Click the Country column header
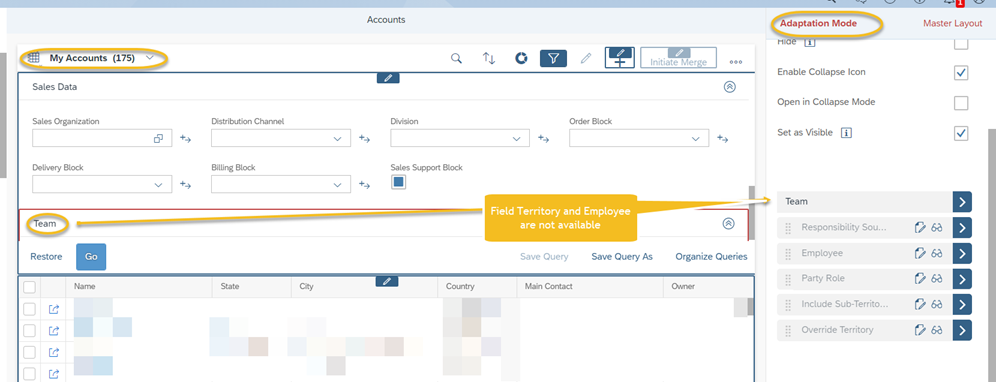The height and width of the screenshot is (382, 996). coord(477,287)
